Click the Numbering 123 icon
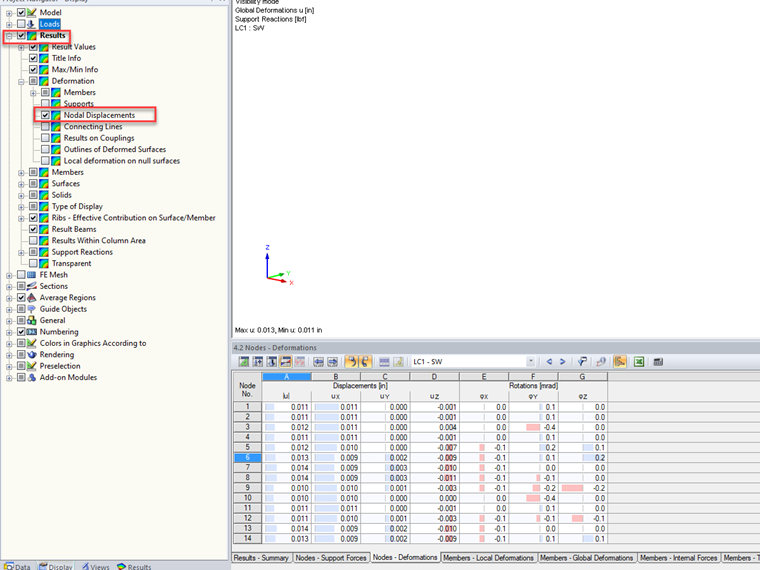This screenshot has height=570, width=760. coord(32,332)
